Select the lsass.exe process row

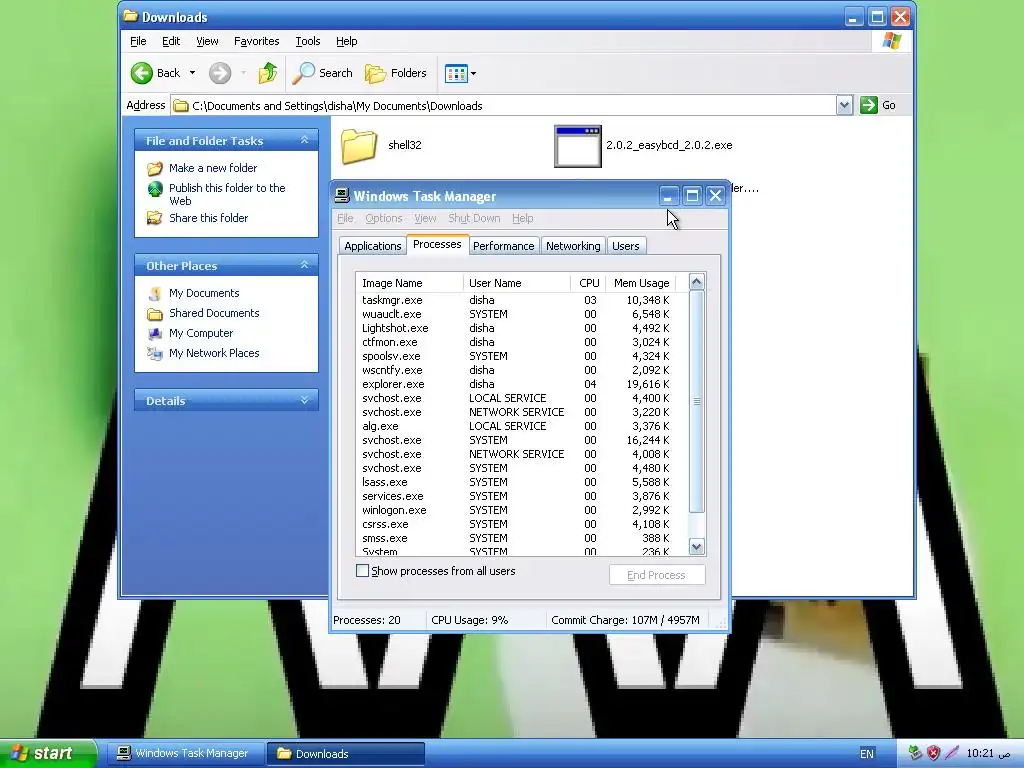pyautogui.click(x=521, y=482)
